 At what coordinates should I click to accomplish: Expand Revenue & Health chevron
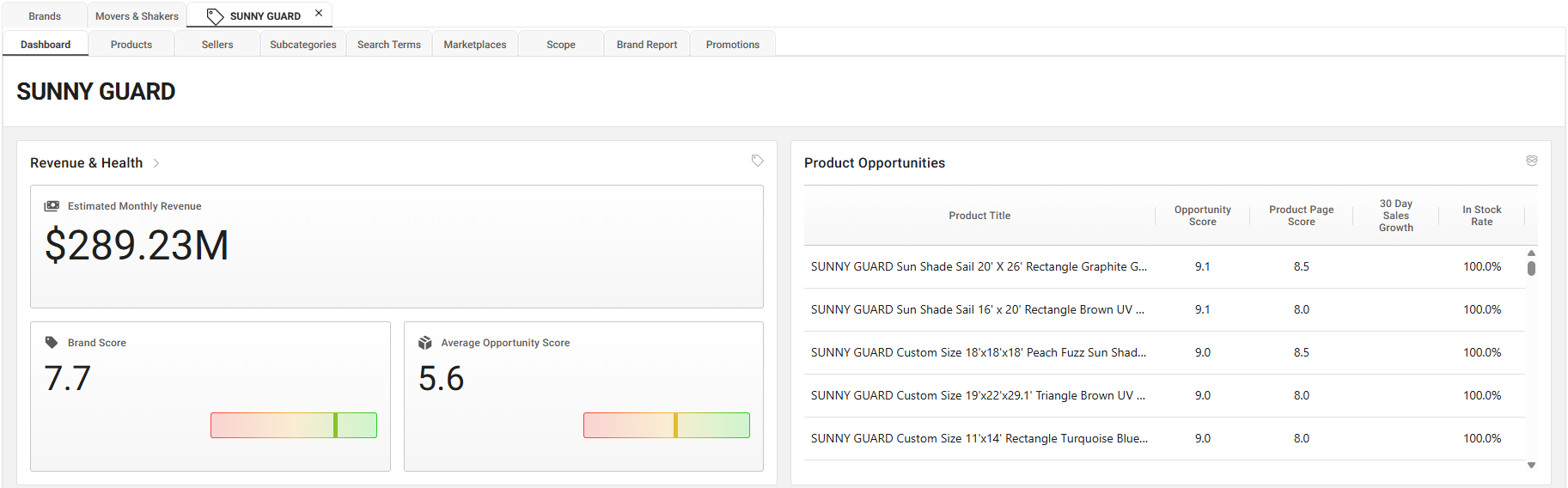click(x=156, y=163)
